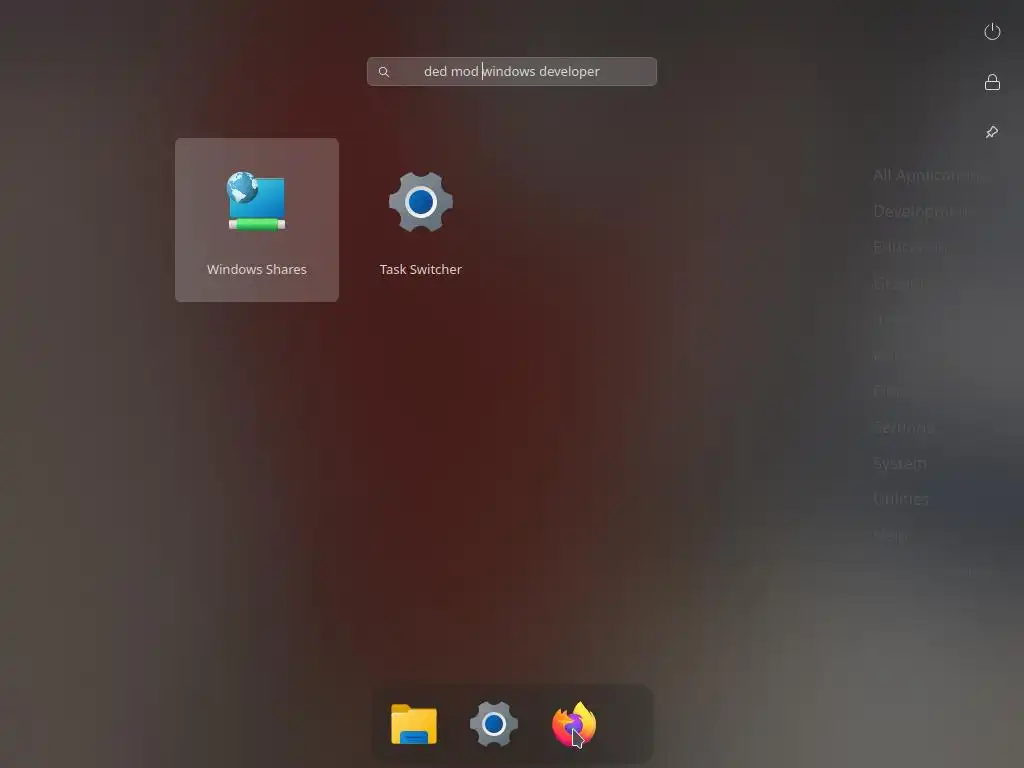Image resolution: width=1024 pixels, height=768 pixels.
Task: Select the Development category
Action: tap(923, 212)
